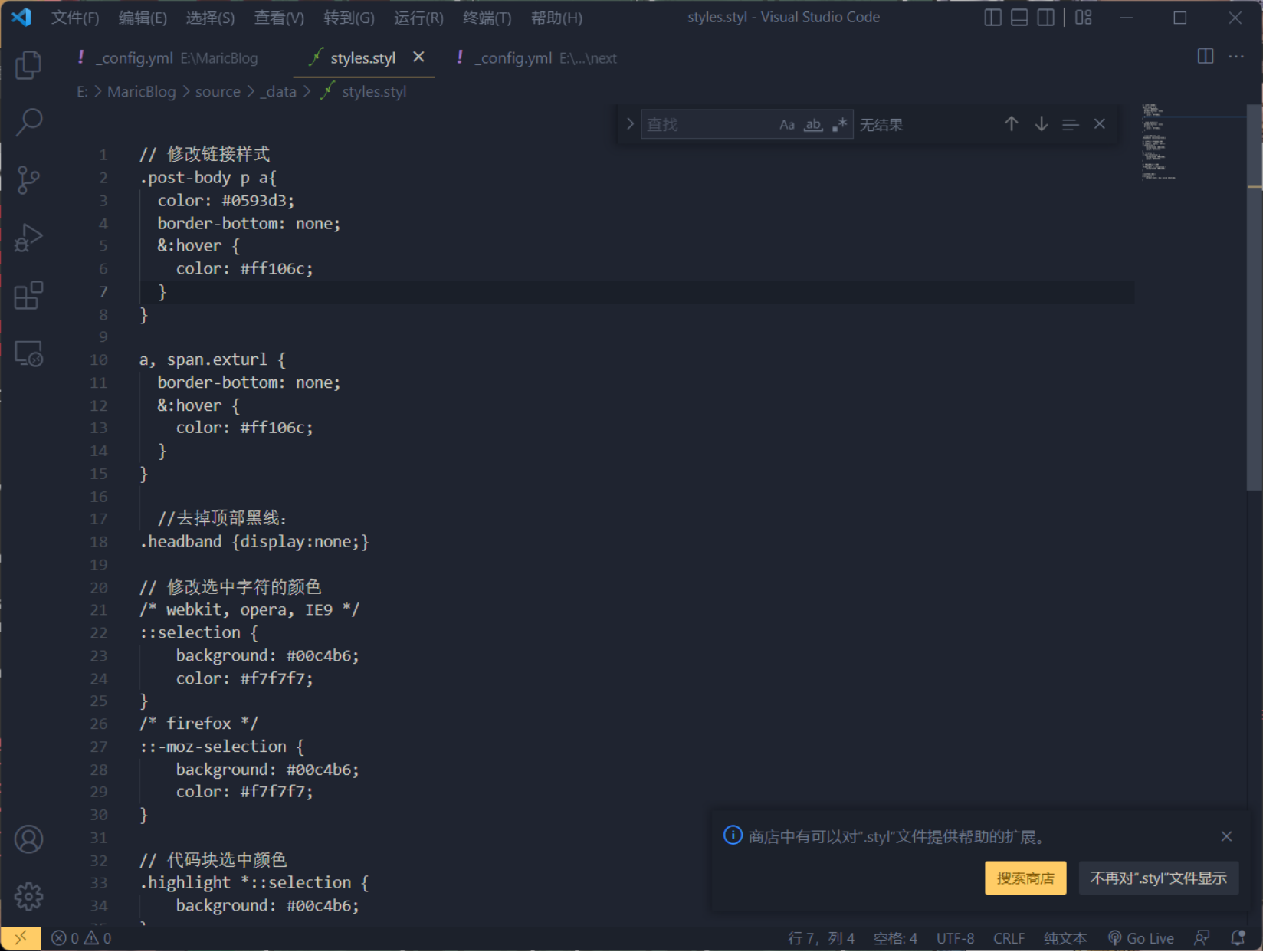
Task: Go to previous find match
Action: click(x=1012, y=124)
